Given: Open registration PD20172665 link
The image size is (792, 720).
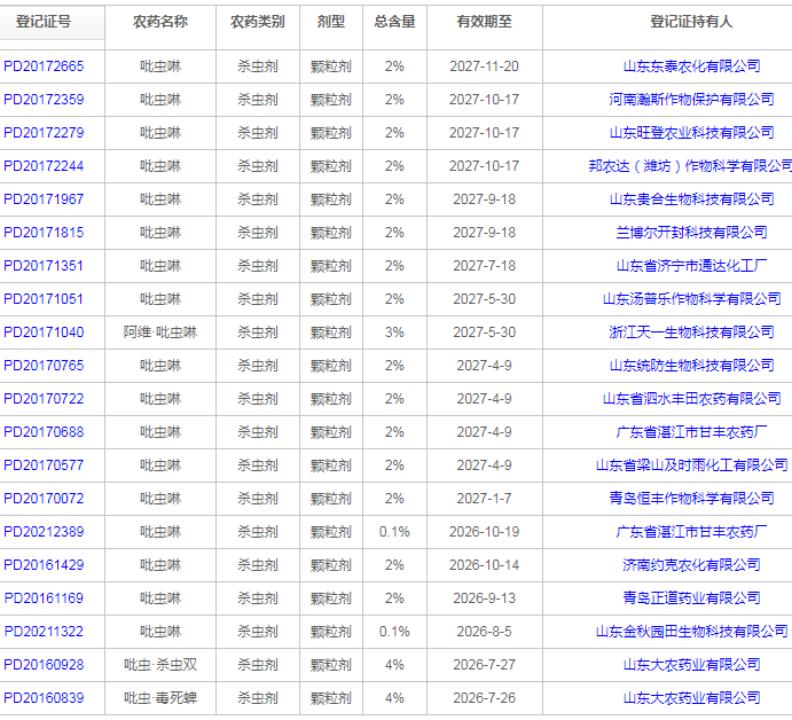Looking at the screenshot, I should pos(43,66).
